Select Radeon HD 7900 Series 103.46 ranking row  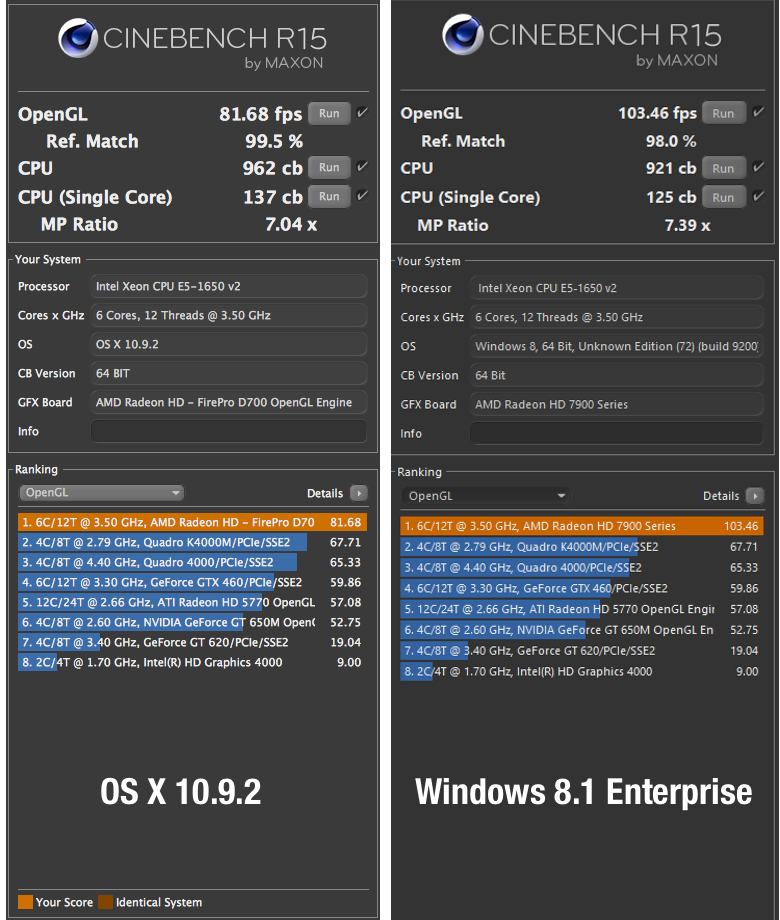(582, 526)
